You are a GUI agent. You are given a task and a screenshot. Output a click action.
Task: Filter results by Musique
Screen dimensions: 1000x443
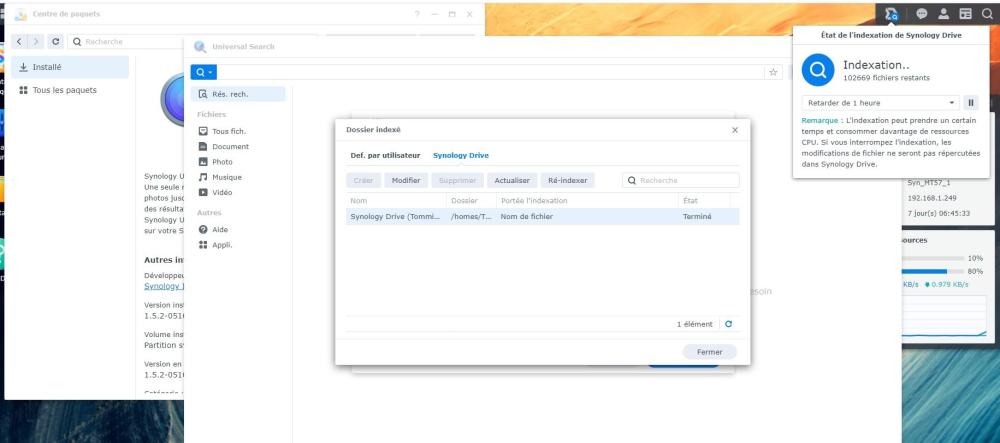pos(226,177)
